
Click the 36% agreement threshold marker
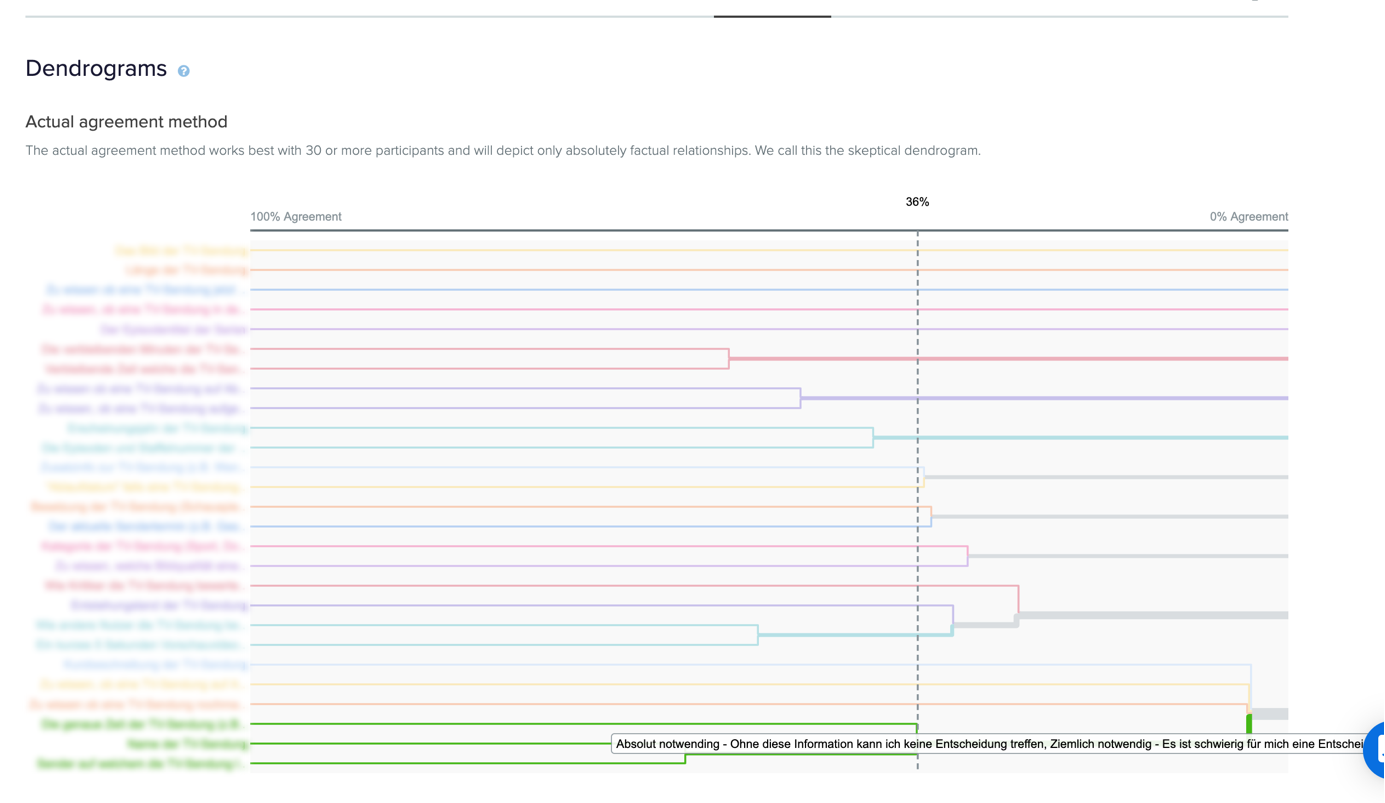[917, 202]
